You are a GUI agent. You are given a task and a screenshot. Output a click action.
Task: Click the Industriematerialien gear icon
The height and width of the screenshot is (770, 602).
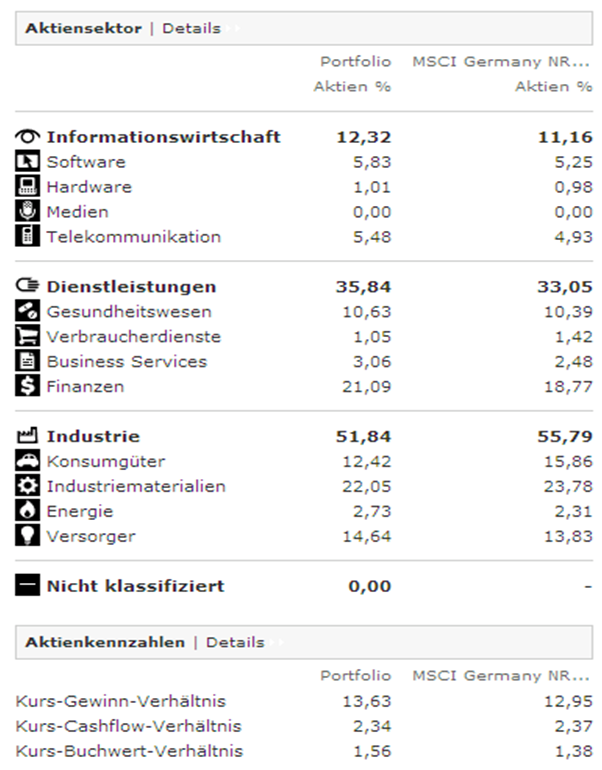tap(27, 486)
